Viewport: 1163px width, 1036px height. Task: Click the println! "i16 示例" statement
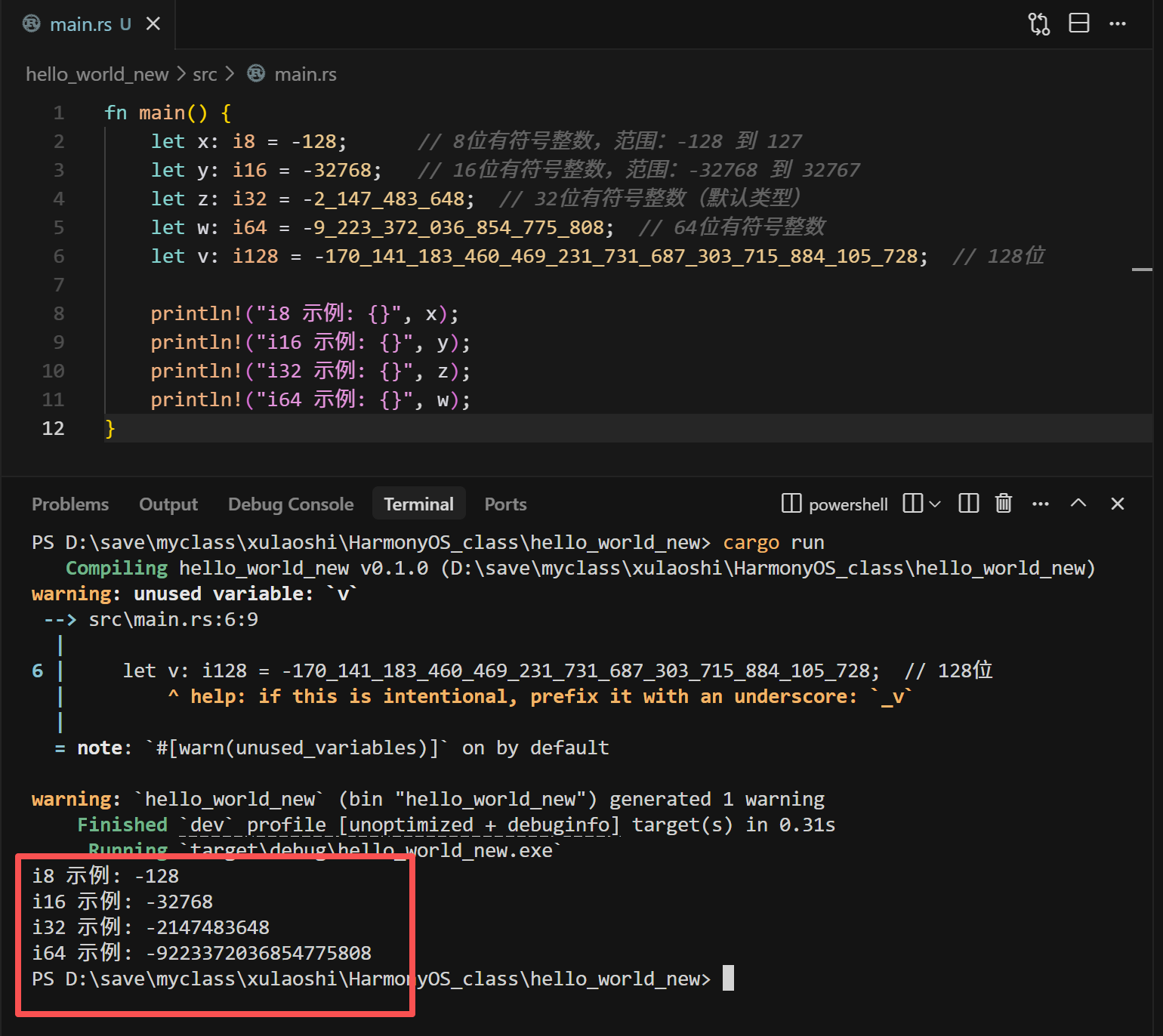point(310,343)
